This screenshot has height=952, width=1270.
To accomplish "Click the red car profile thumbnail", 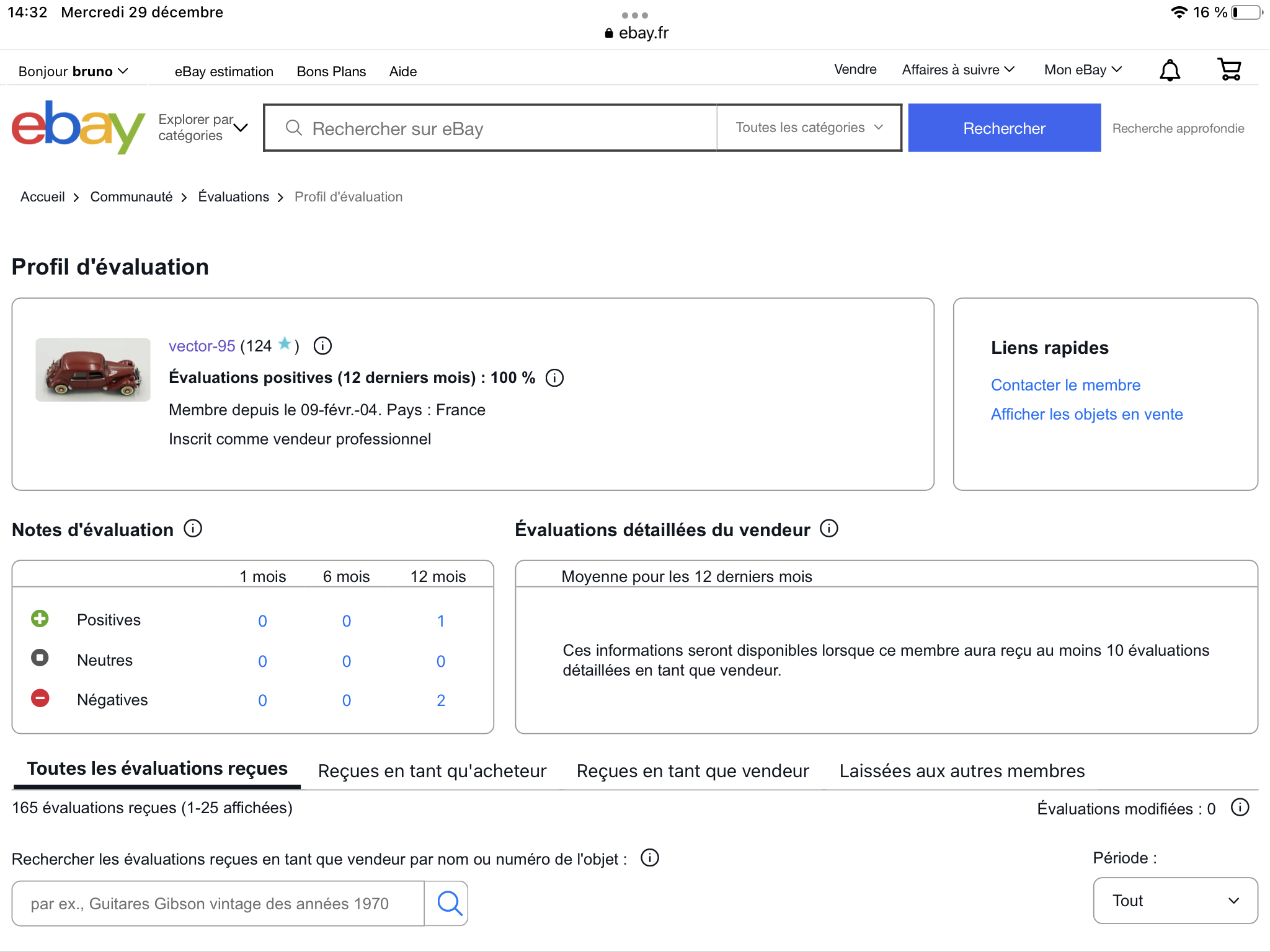I will pos(93,370).
